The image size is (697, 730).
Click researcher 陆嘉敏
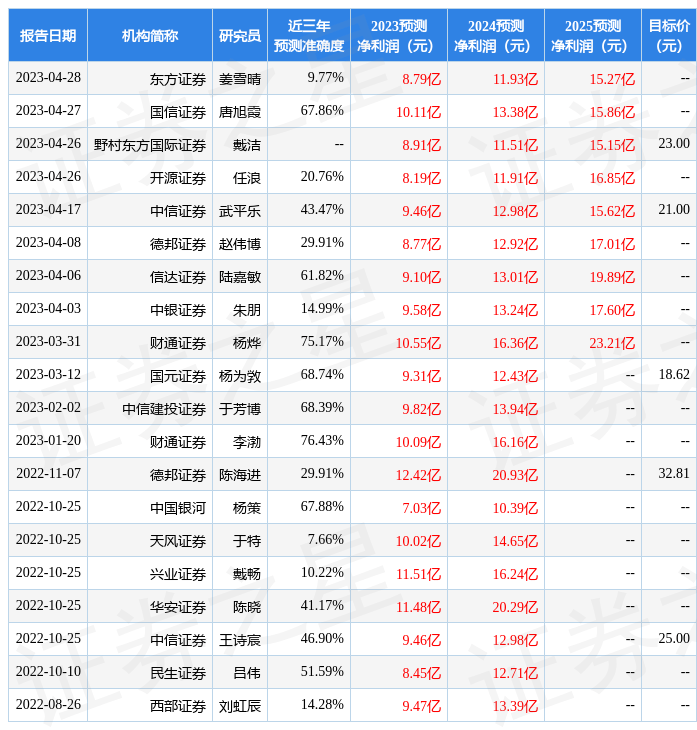pos(239,277)
